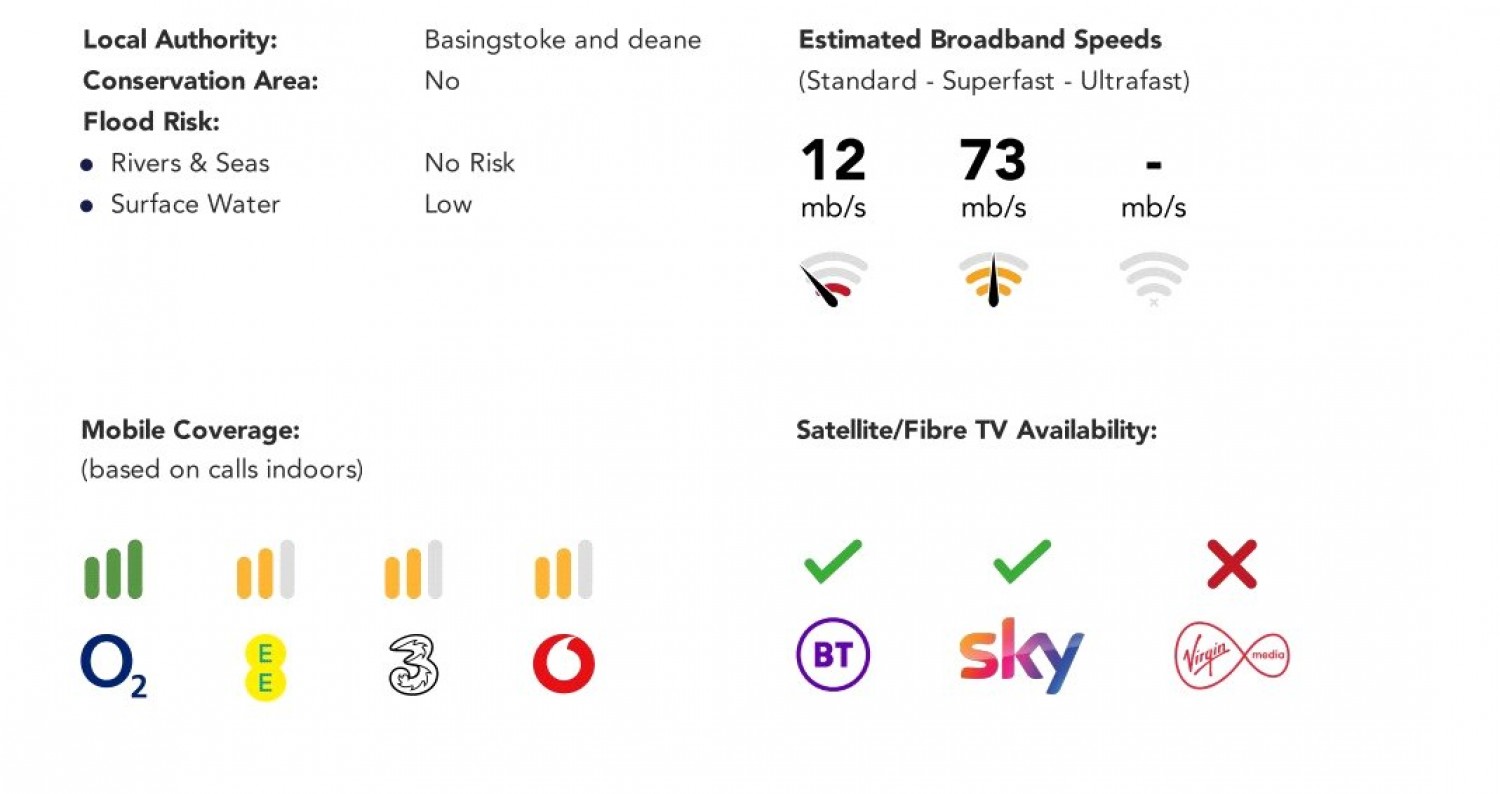Click the Basingstoke and deane text

coord(563,40)
